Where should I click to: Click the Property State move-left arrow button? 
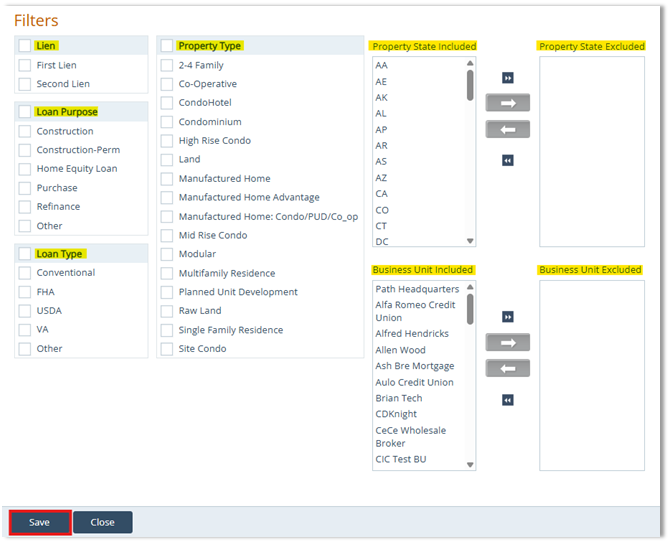pos(507,130)
